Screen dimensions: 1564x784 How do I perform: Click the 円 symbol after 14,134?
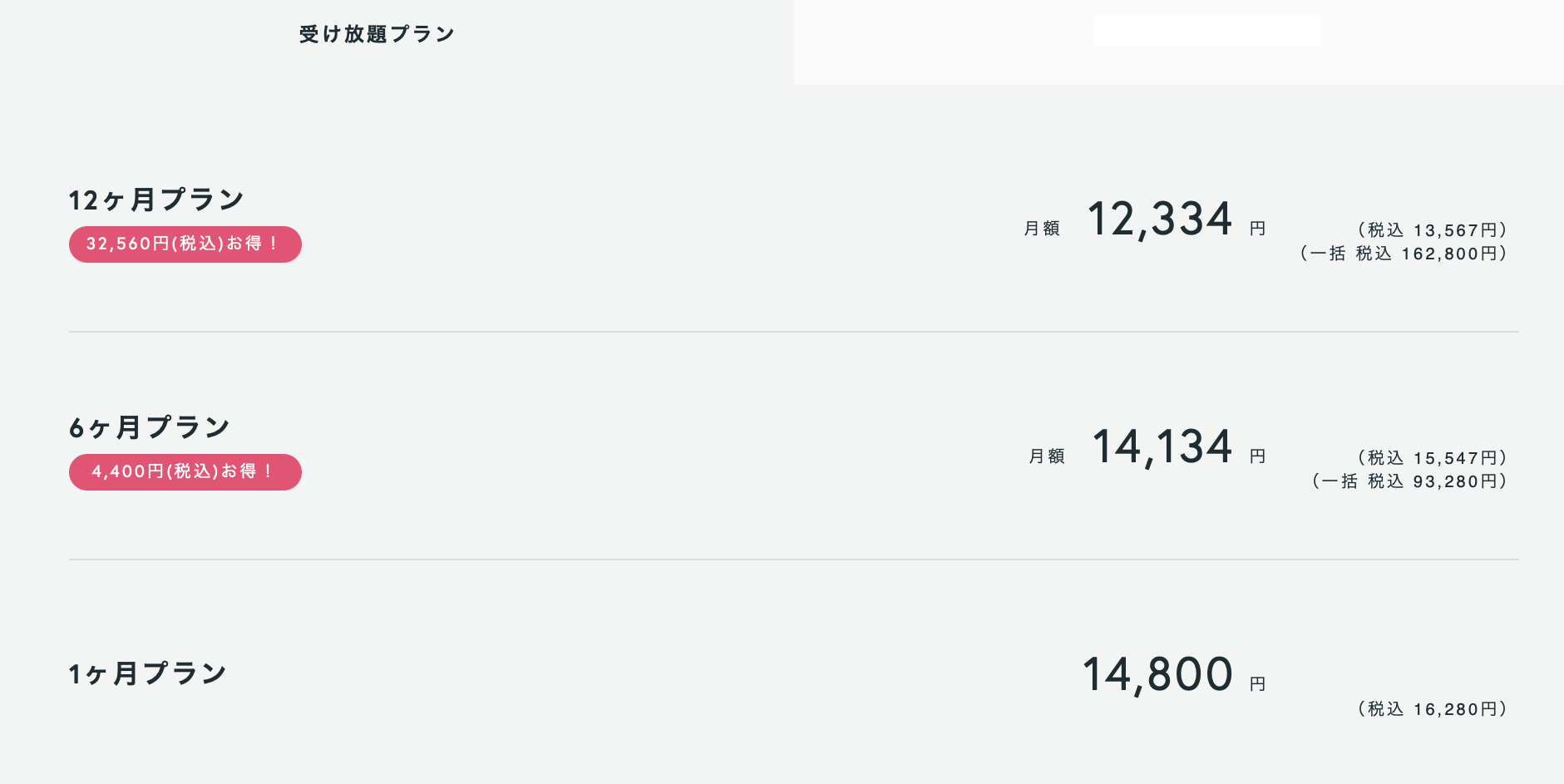click(1257, 456)
